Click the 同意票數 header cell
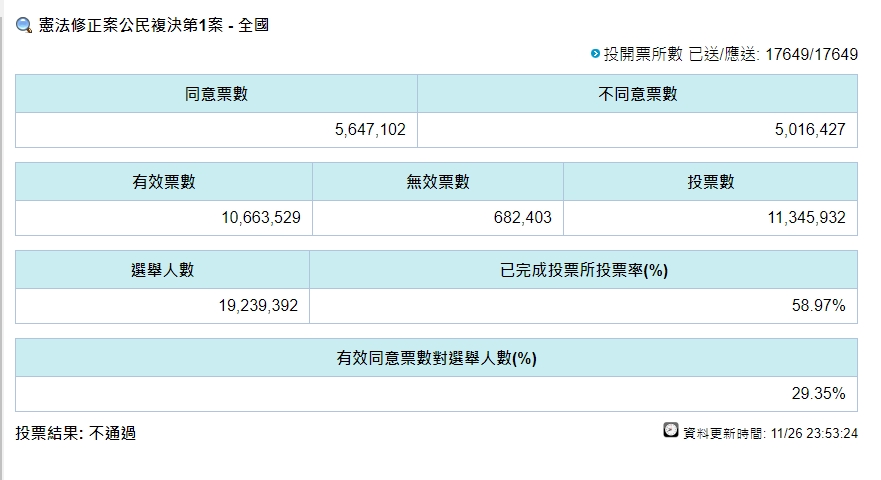Viewport: 881px width, 480px height. (216, 94)
